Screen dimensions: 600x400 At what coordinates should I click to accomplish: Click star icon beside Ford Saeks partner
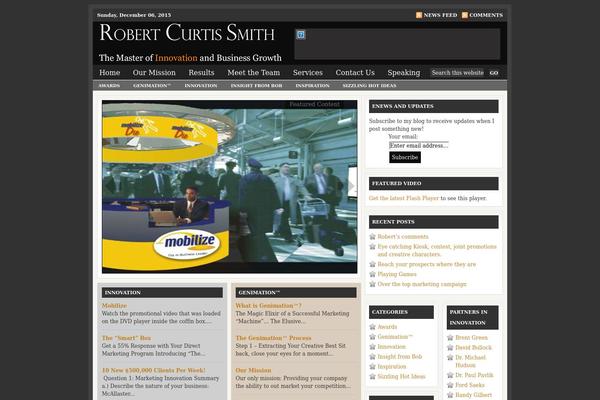[x=450, y=385]
